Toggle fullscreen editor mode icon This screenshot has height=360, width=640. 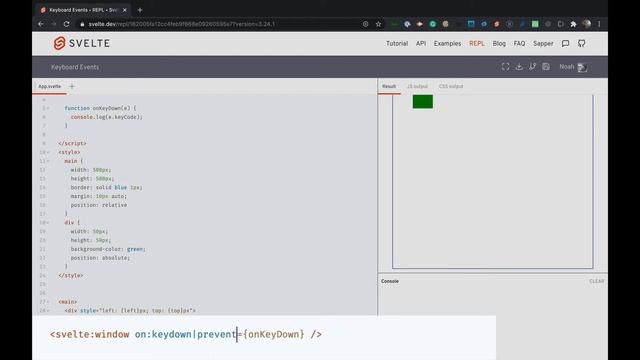[505, 67]
